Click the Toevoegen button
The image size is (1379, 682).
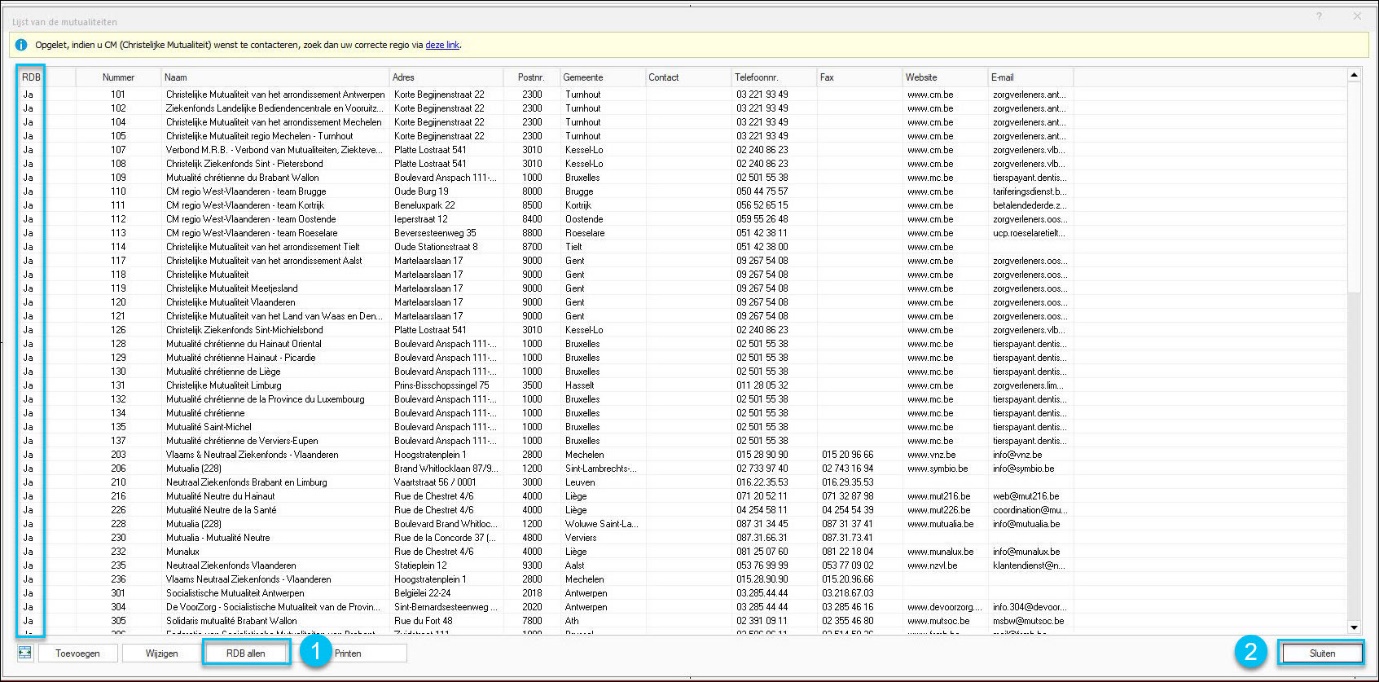75,653
